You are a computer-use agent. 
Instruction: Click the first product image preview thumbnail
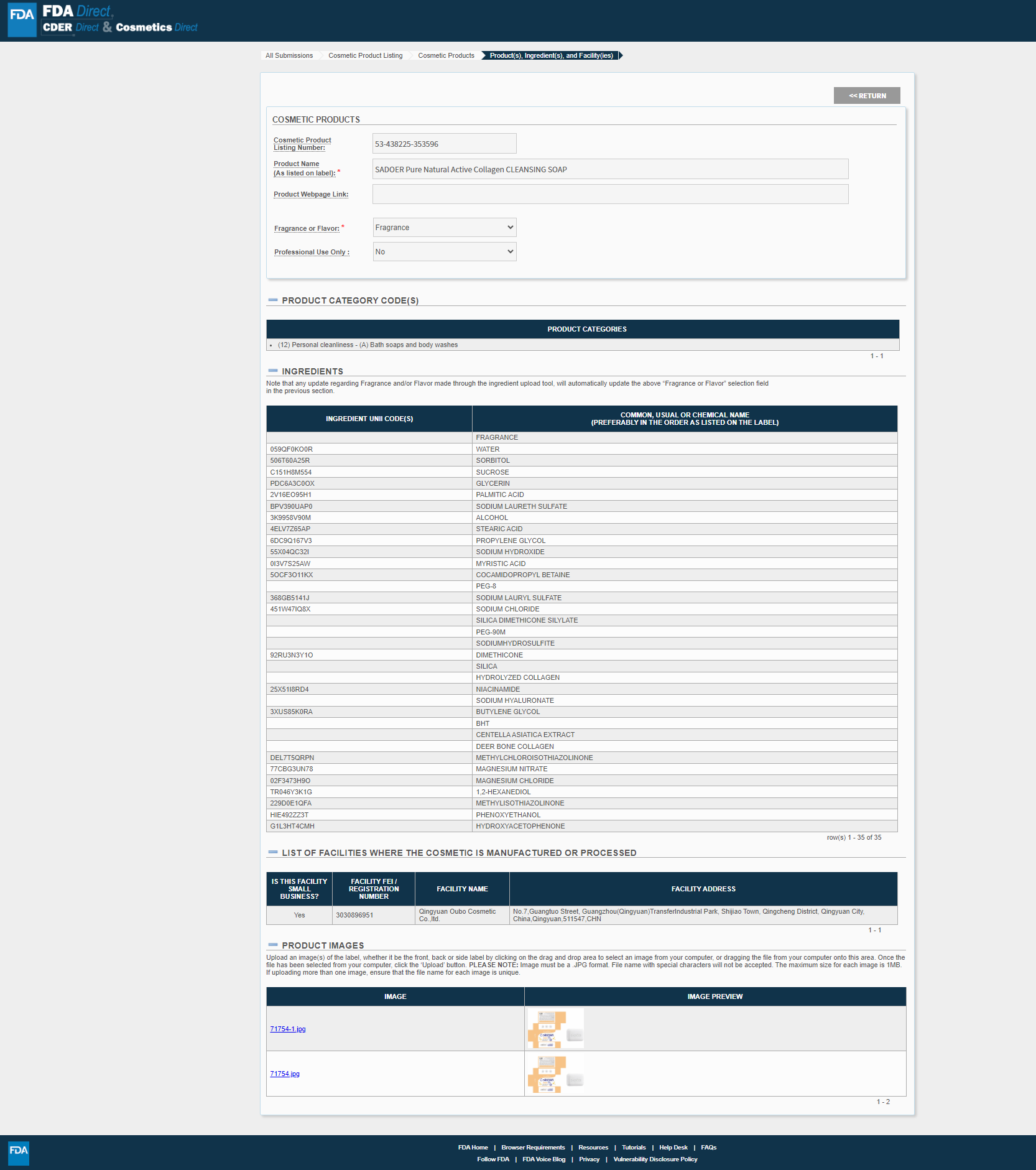pyautogui.click(x=555, y=1029)
